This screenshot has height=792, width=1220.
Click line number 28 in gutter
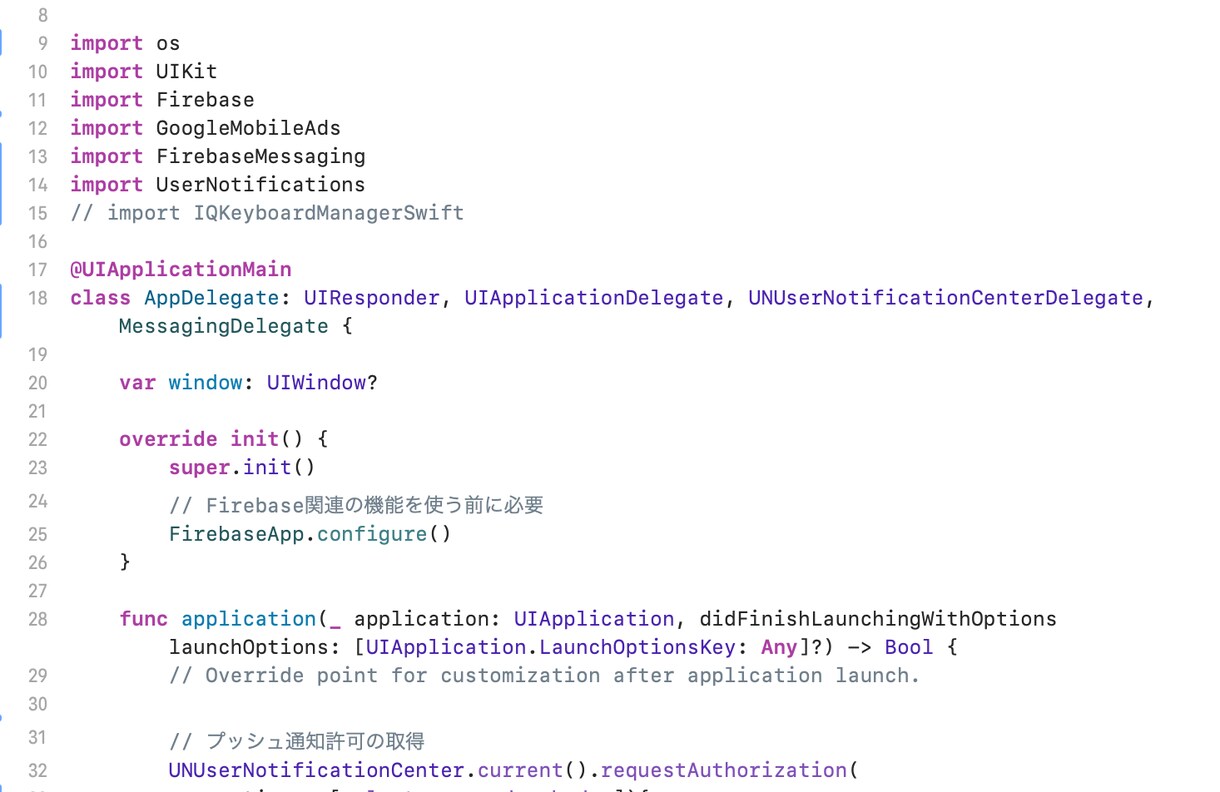[x=37, y=619]
